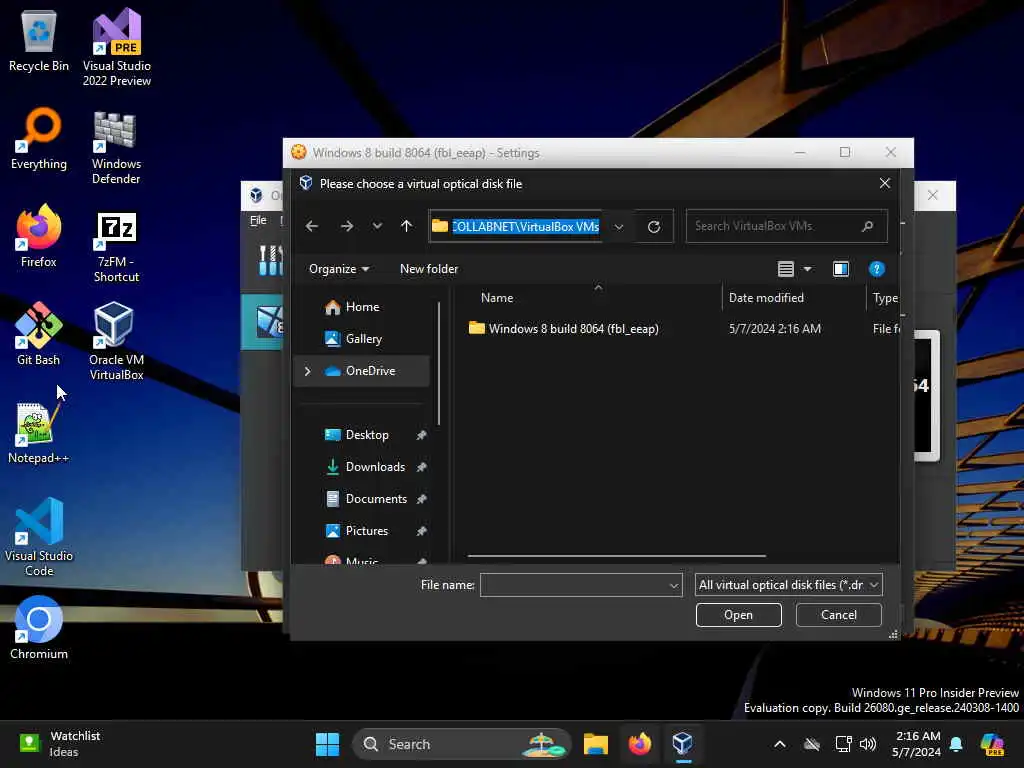
Task: Open Desktop quick access folder
Action: 367,435
